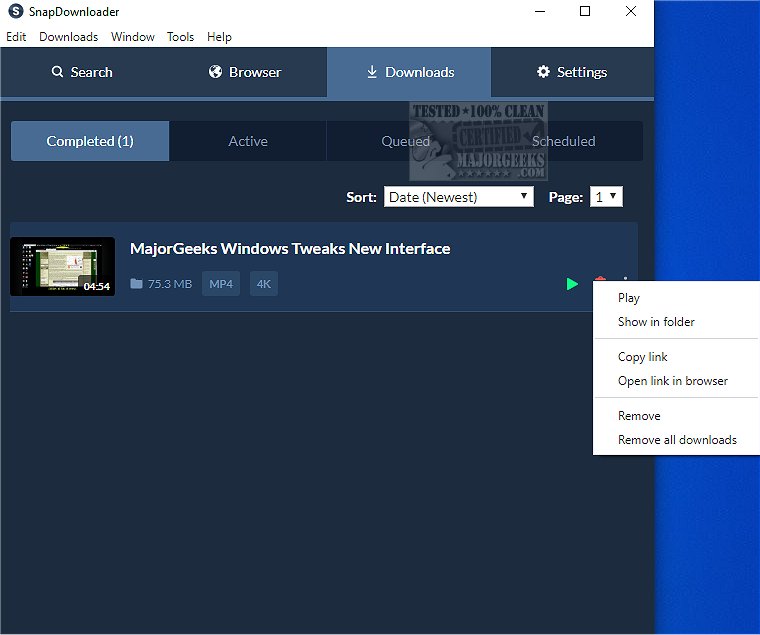Switch to the Browser tab
This screenshot has height=635, width=760.
245,72
